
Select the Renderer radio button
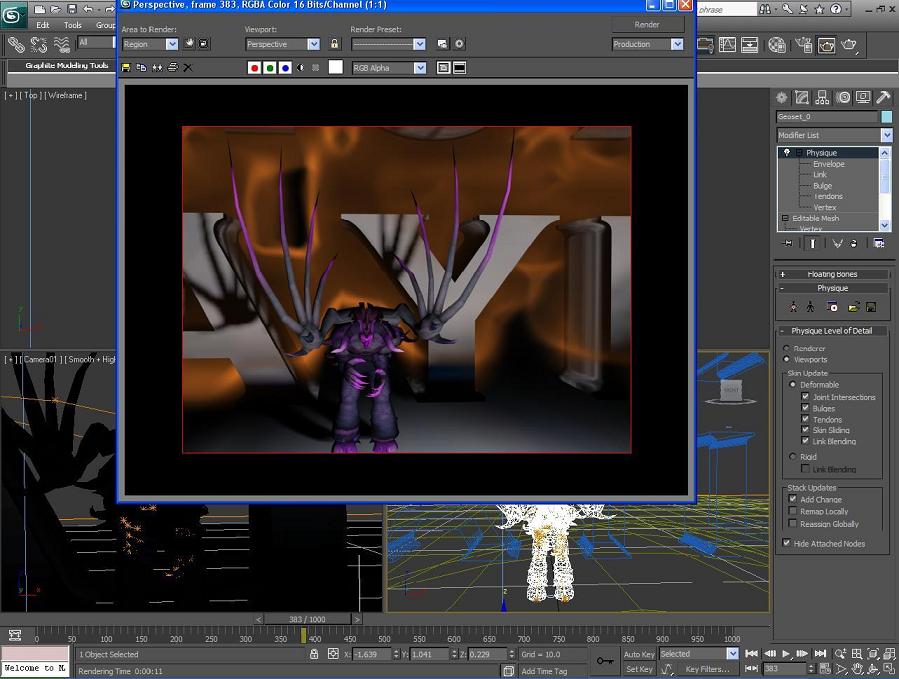[787, 348]
